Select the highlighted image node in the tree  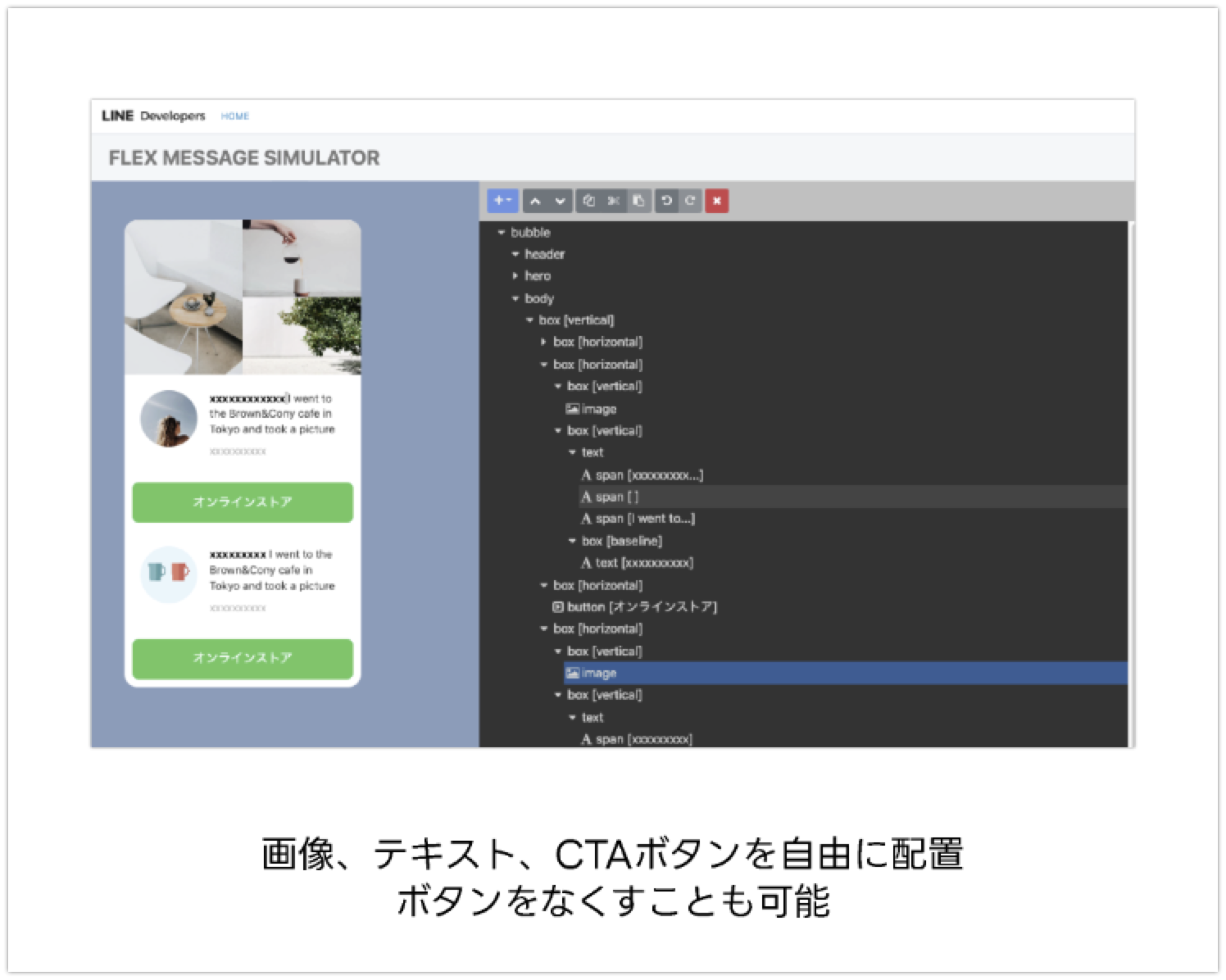click(596, 673)
